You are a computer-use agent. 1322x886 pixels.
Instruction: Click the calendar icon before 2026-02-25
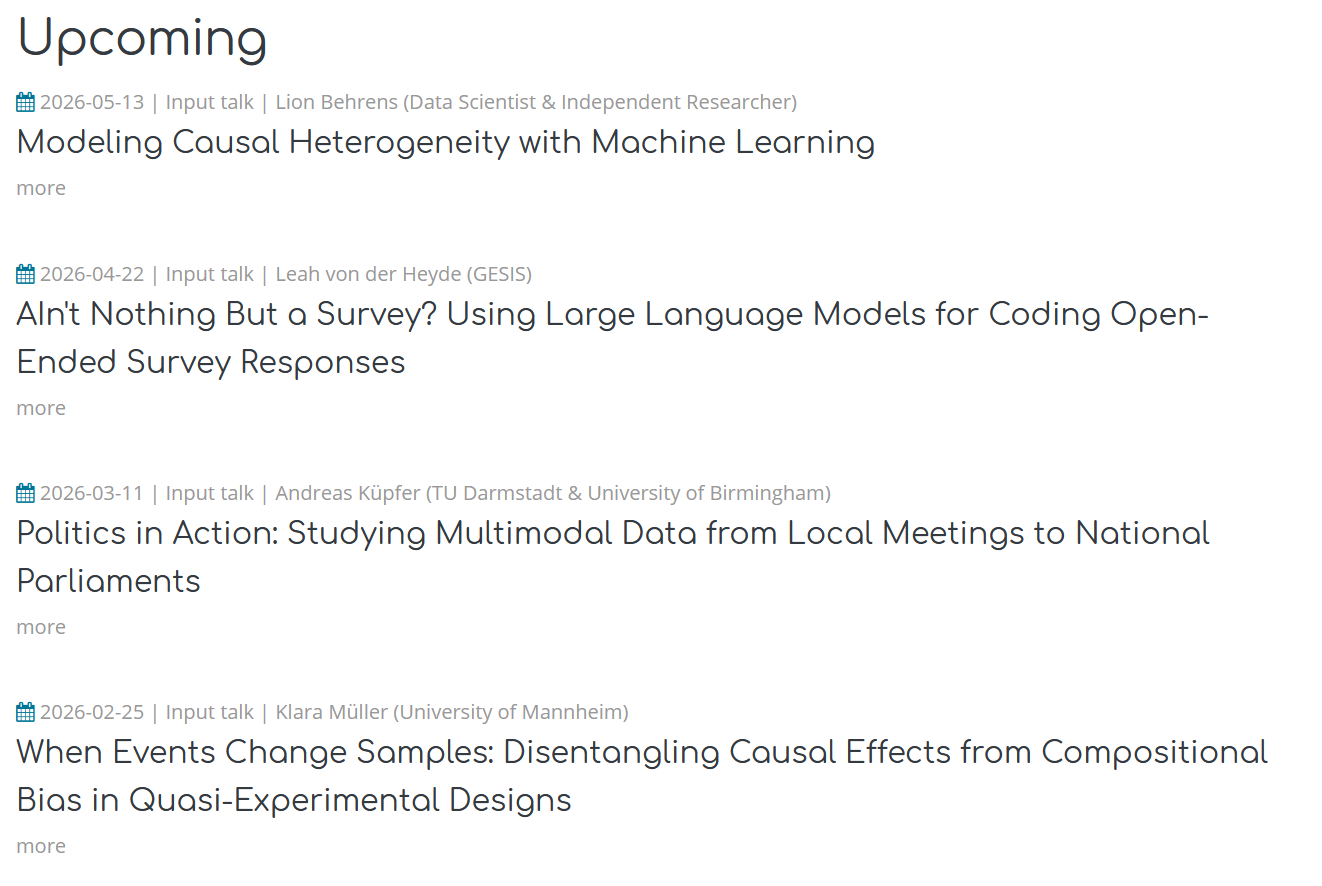26,712
